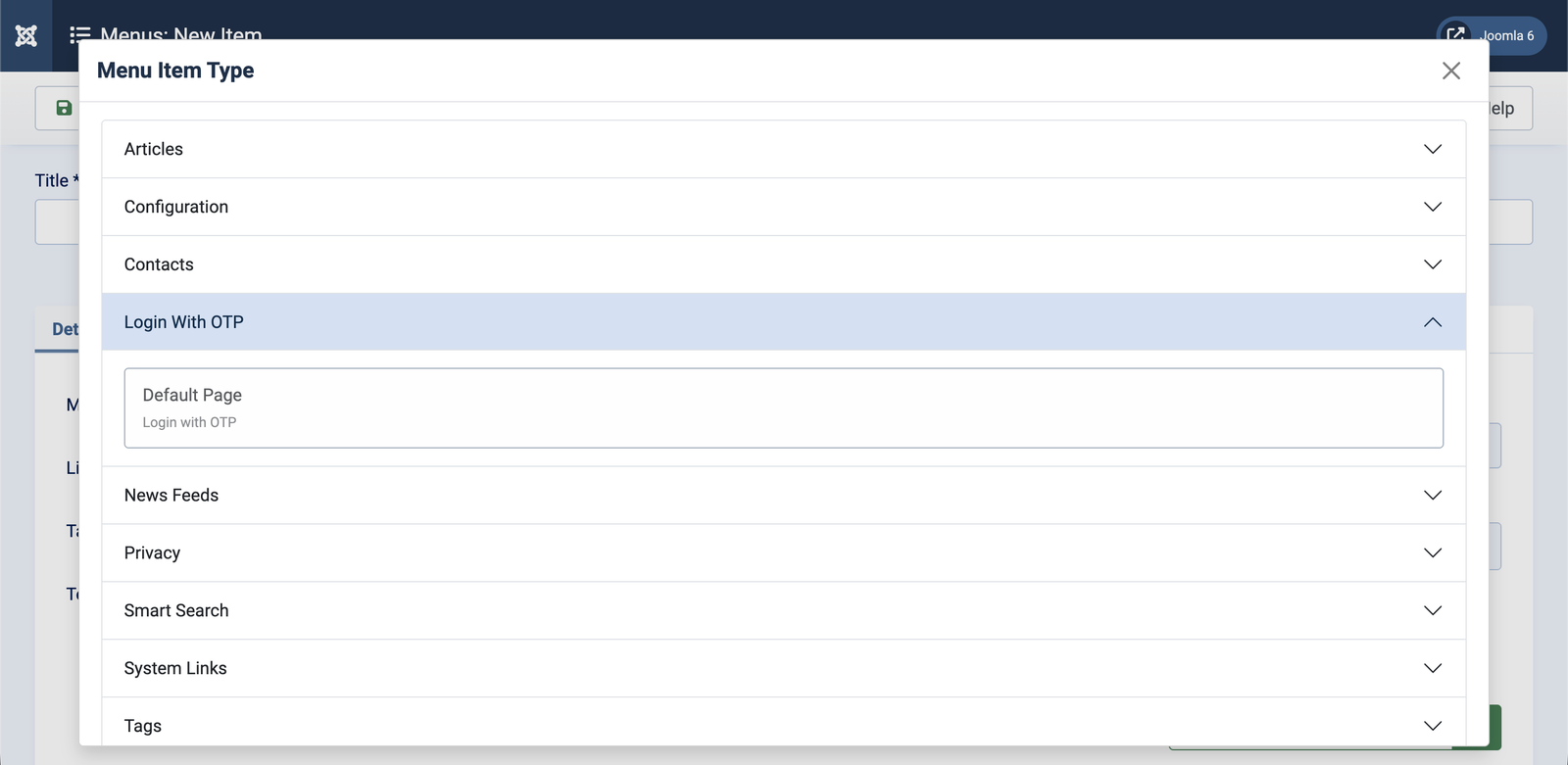Click the chevron arrow on Privacy row

1432,553
